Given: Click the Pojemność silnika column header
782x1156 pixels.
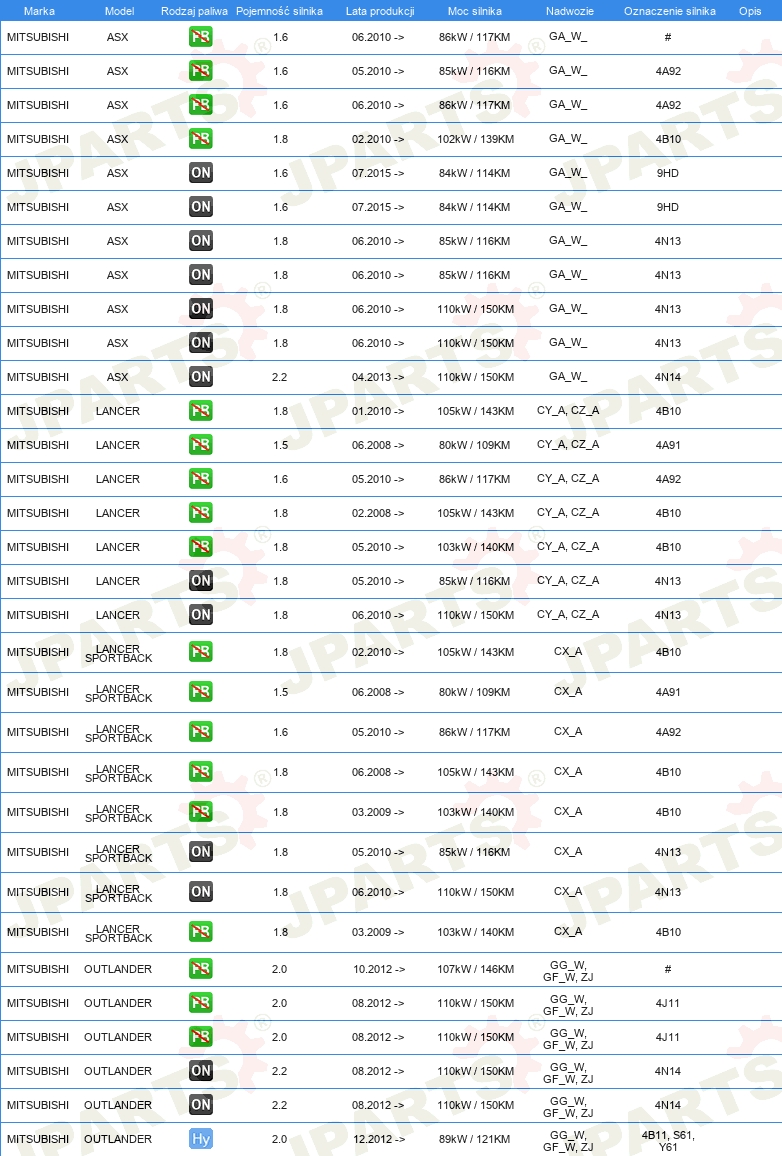Looking at the screenshot, I should click(279, 11).
